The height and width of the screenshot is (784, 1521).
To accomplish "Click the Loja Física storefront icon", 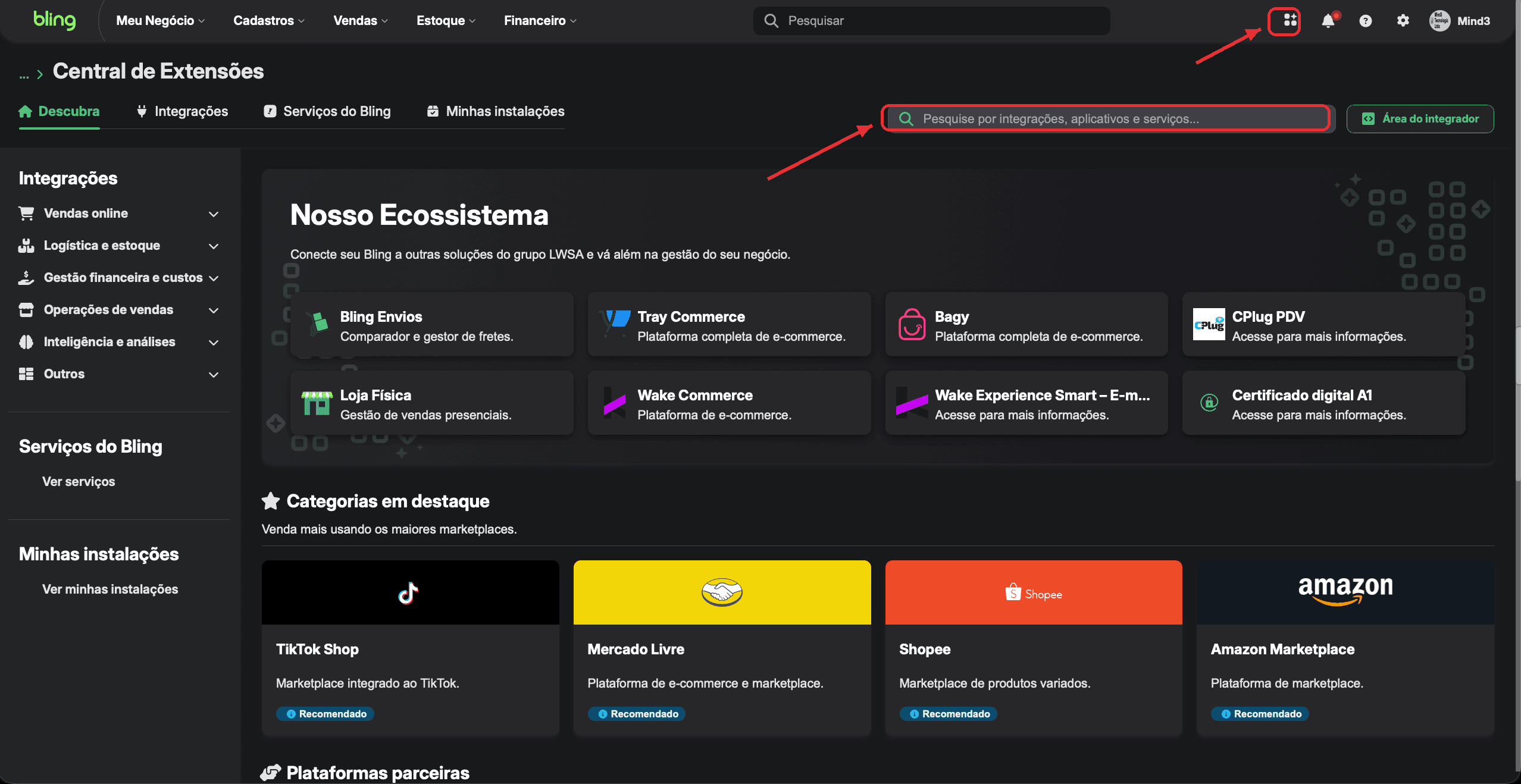I will pyautogui.click(x=317, y=403).
